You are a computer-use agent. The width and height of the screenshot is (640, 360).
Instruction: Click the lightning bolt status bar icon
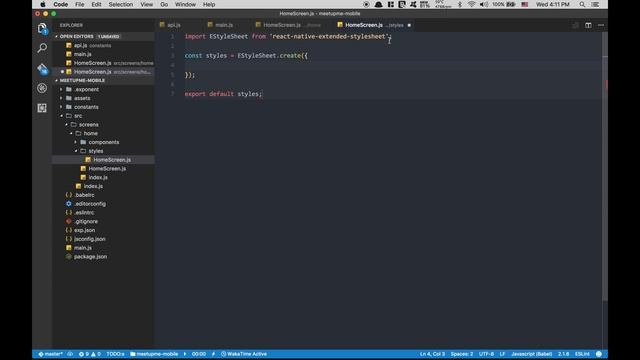pyautogui.click(x=213, y=354)
